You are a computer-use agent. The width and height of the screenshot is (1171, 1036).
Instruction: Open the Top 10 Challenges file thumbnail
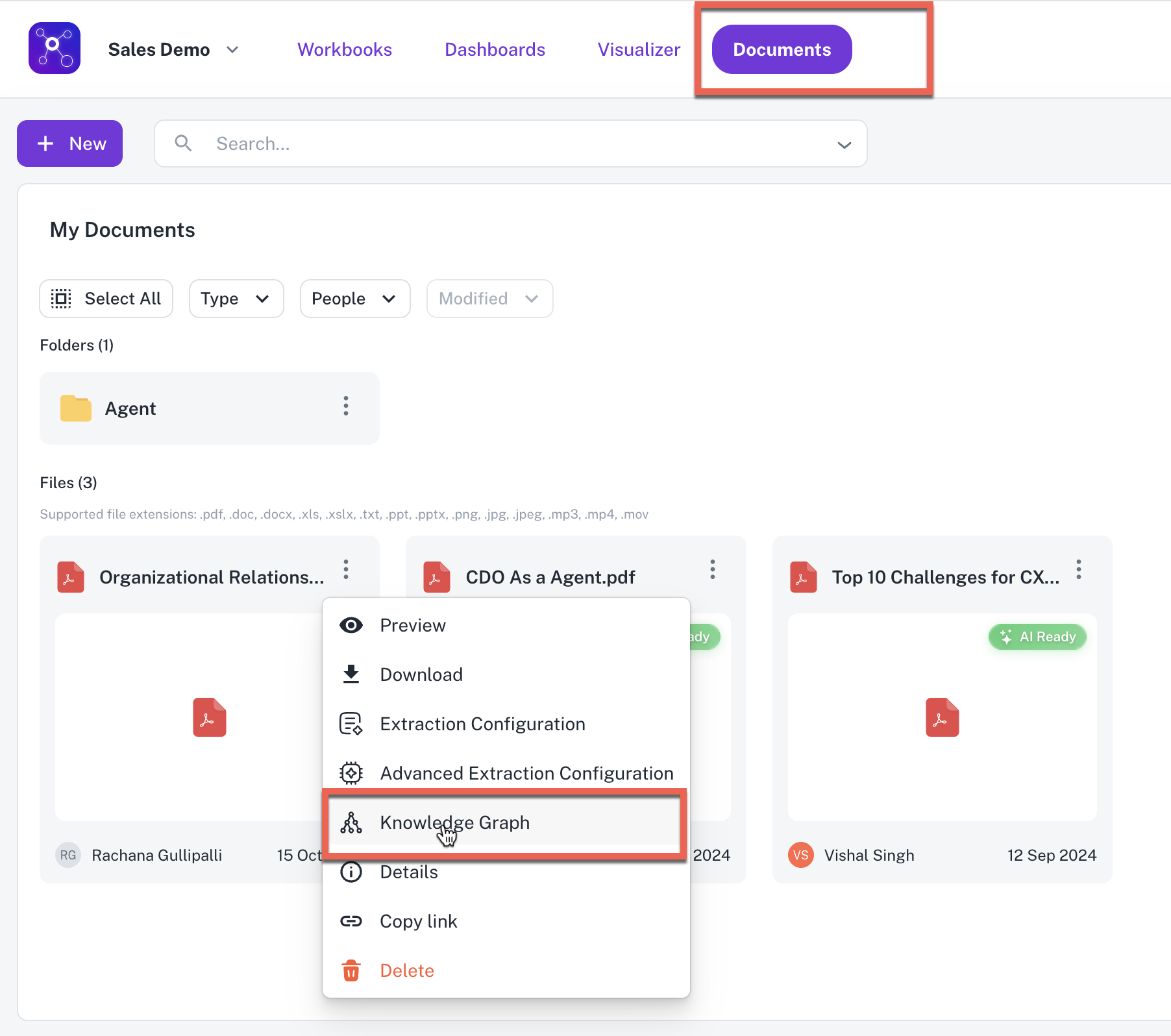coord(942,717)
